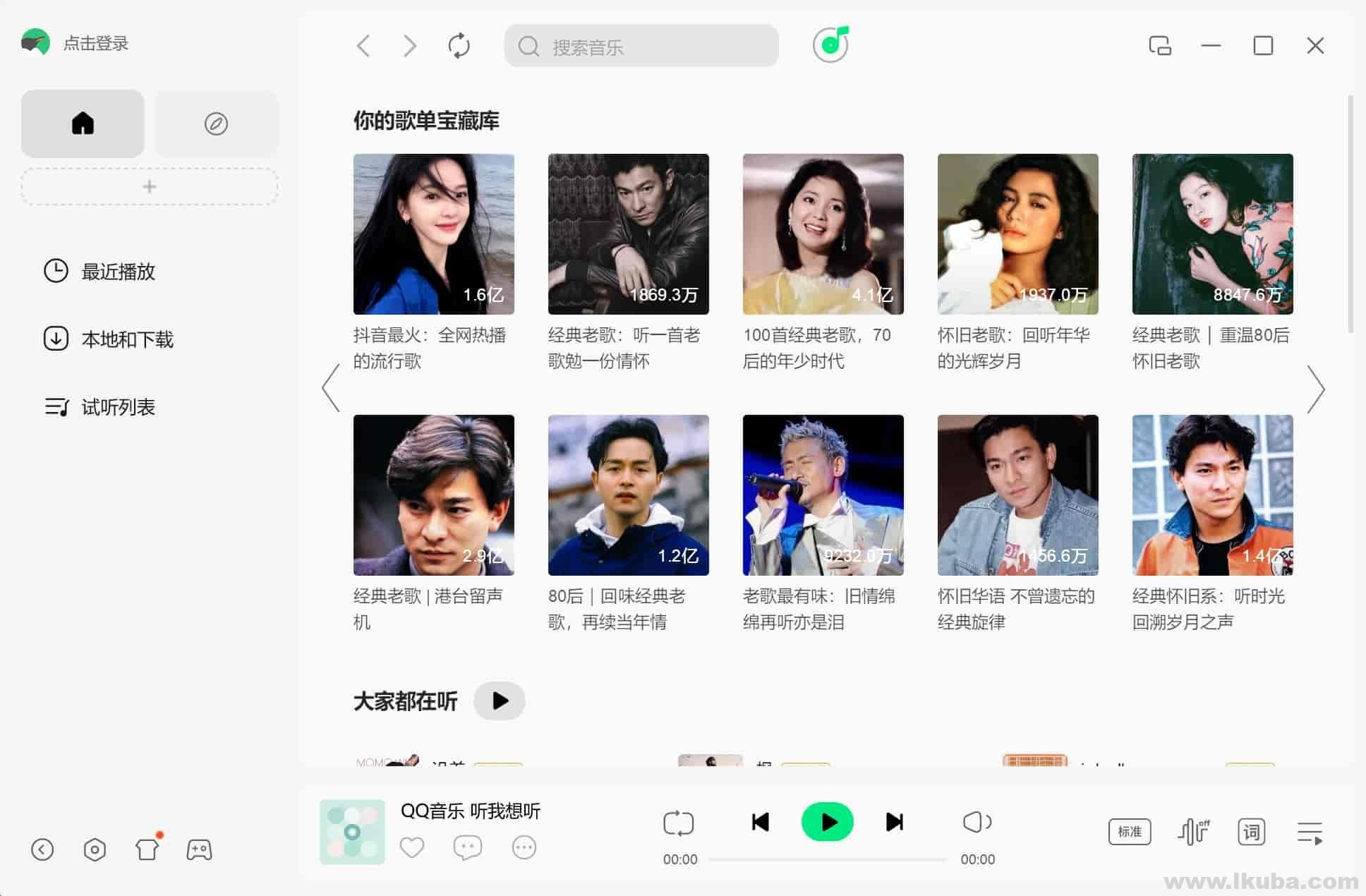Click the heart icon to favorite song
This screenshot has width=1366, height=896.
[x=412, y=847]
